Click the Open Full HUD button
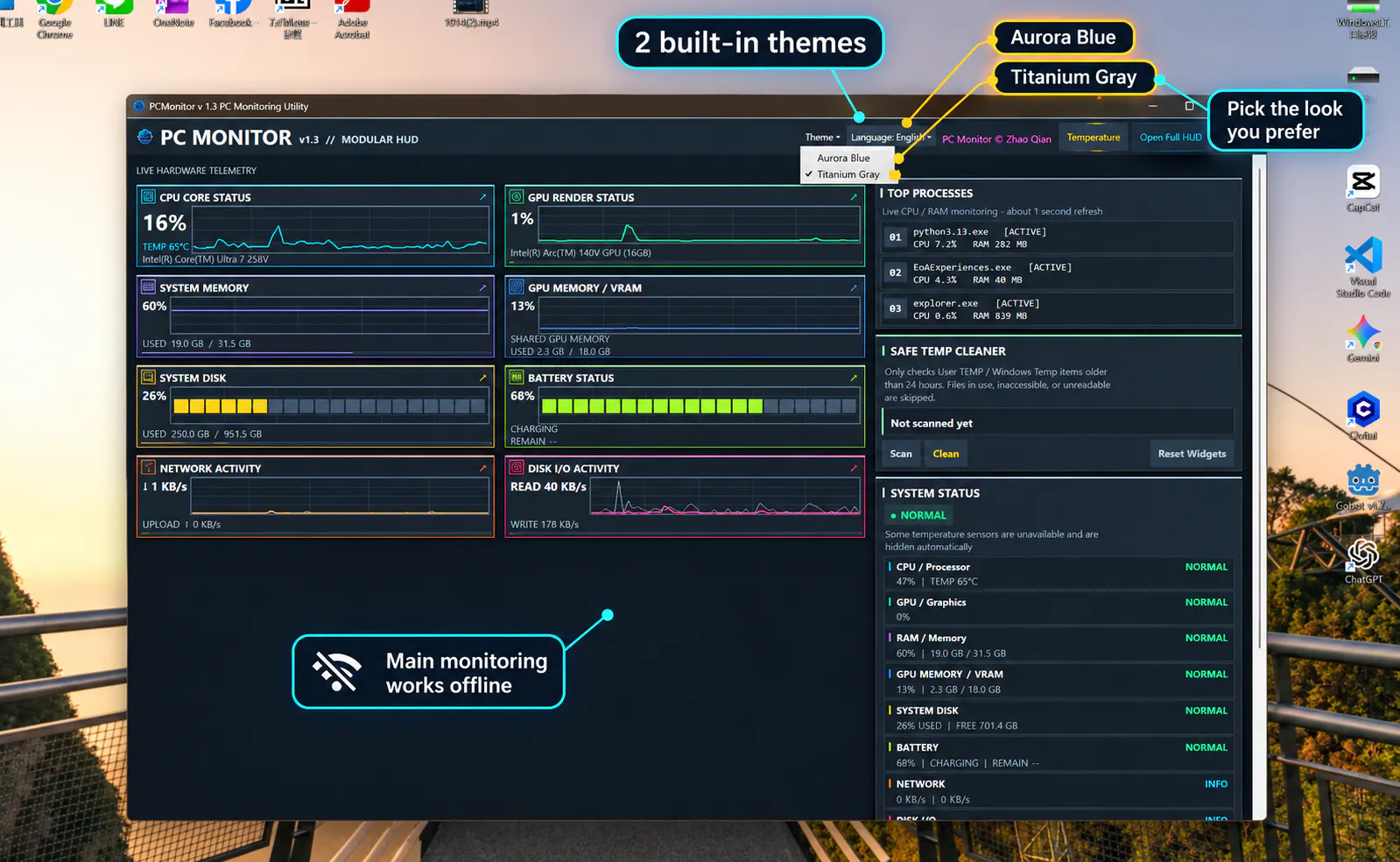This screenshot has height=862, width=1400. coord(1171,138)
